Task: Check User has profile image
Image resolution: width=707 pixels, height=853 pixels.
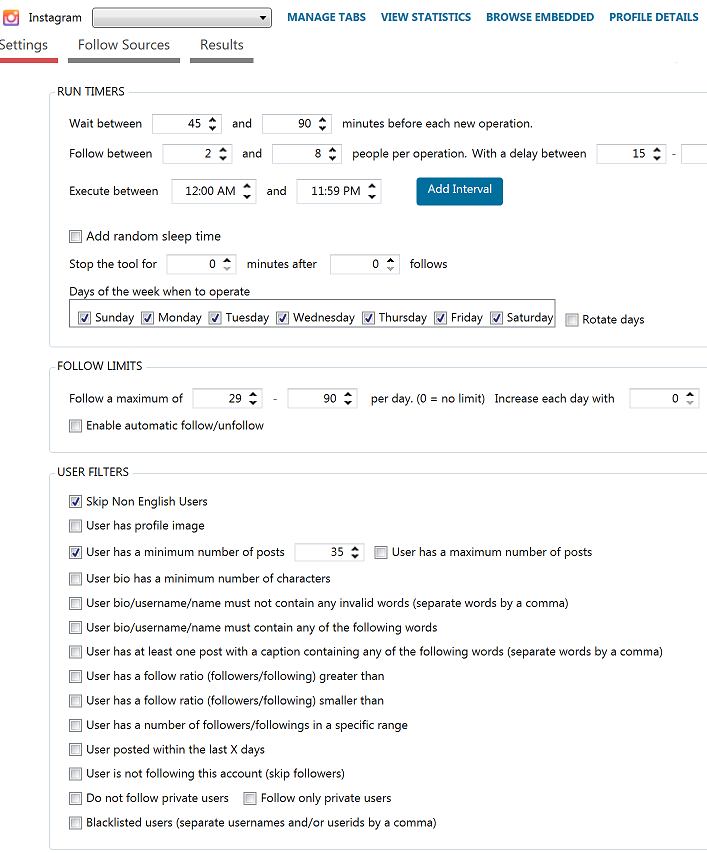Action: 76,526
